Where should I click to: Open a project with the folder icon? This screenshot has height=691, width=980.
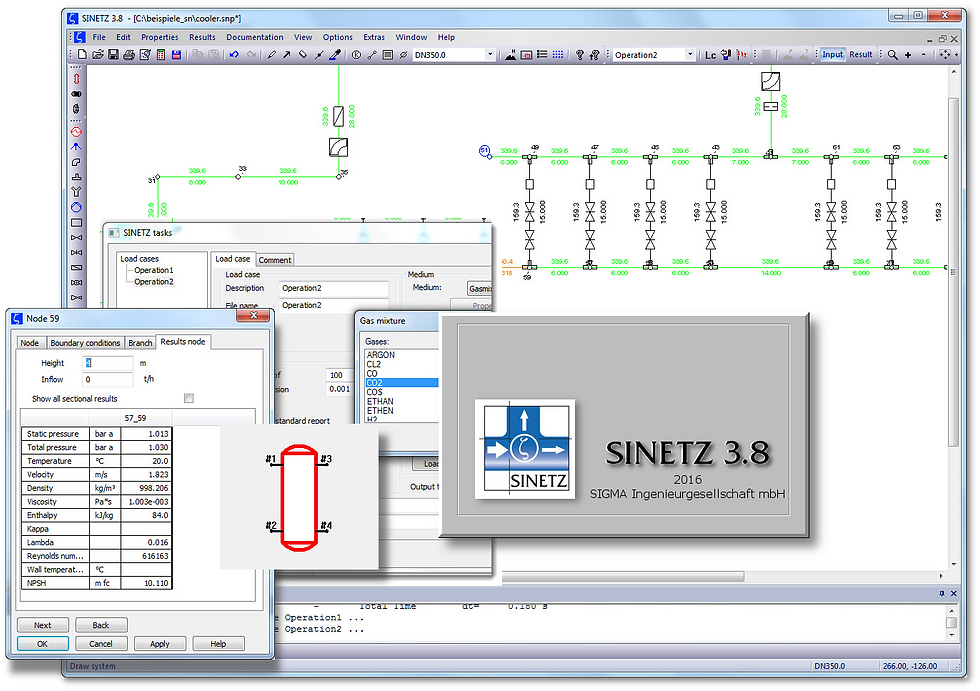pos(98,55)
